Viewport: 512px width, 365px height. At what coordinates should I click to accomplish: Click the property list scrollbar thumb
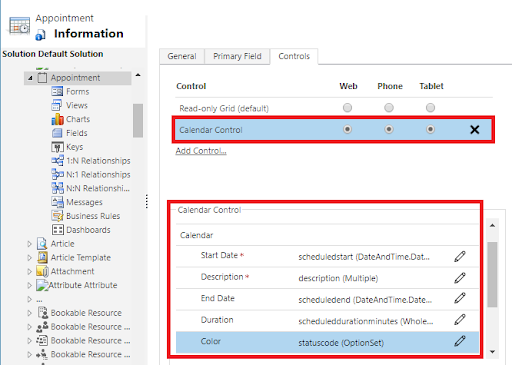click(x=492, y=274)
